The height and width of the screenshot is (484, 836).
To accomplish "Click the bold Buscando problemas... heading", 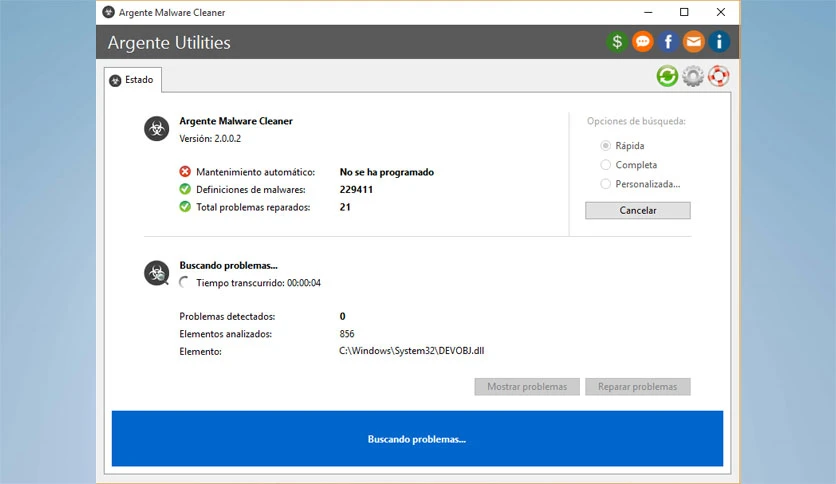I will 228,265.
